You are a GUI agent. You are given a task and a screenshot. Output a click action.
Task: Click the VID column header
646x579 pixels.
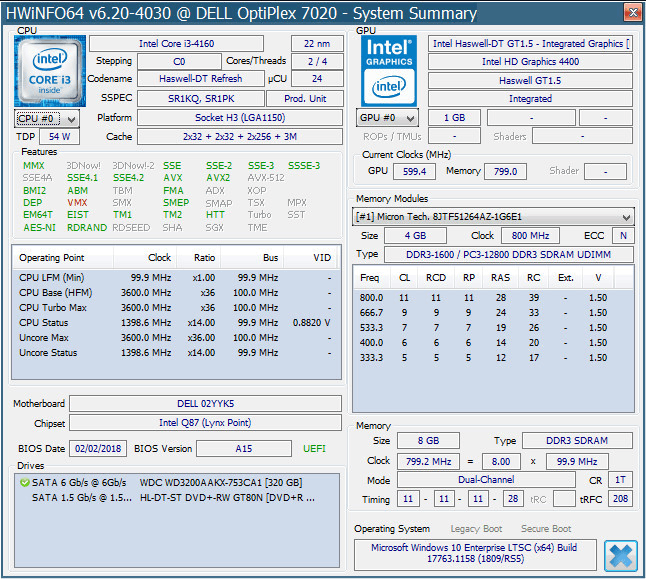[x=311, y=258]
